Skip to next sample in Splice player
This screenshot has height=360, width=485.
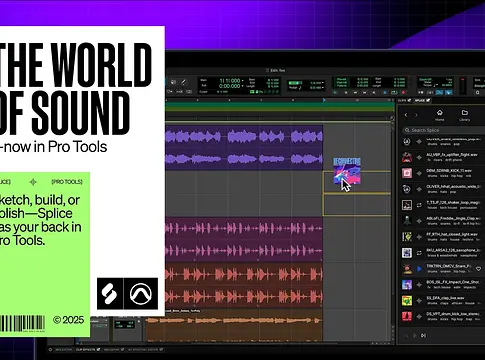click(423, 335)
